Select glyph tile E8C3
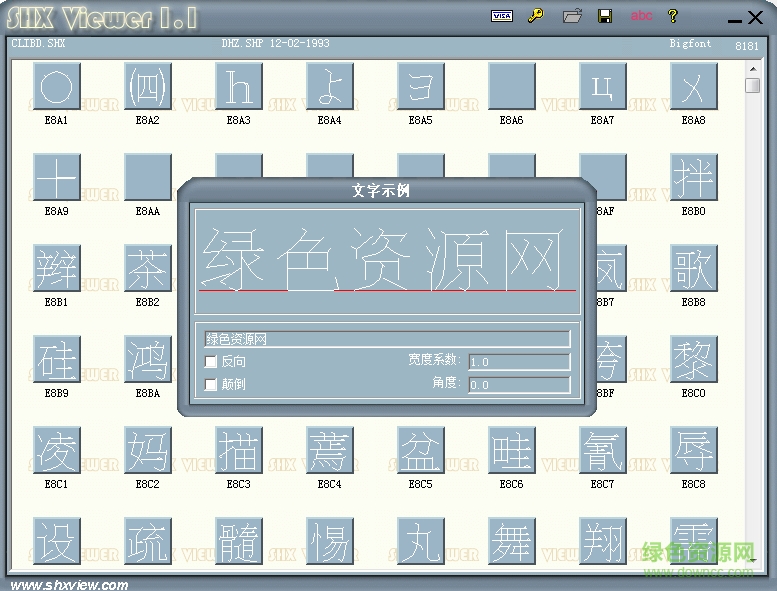The width and height of the screenshot is (777, 591). pyautogui.click(x=239, y=450)
